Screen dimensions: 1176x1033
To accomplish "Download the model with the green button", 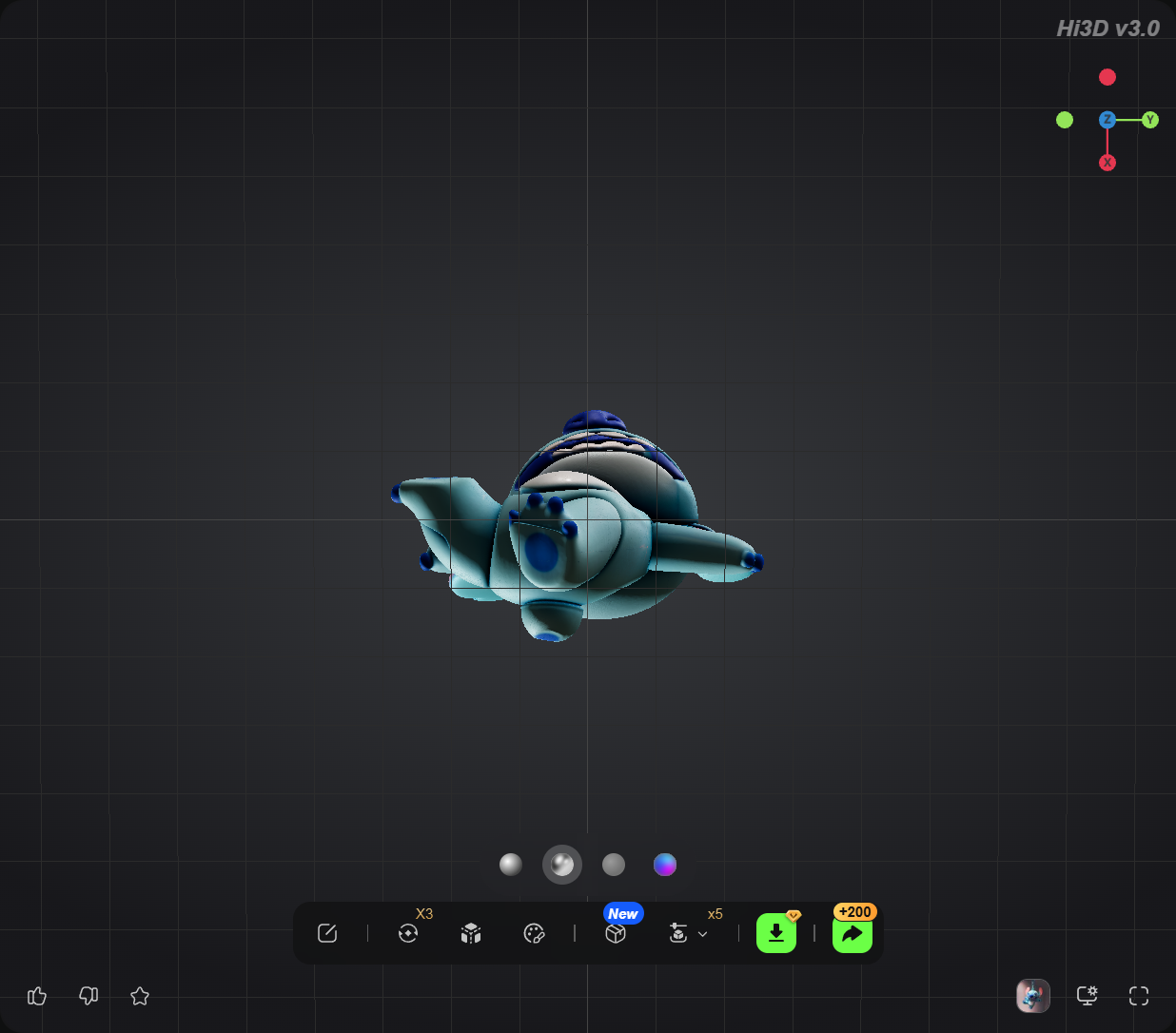I will tap(776, 933).
